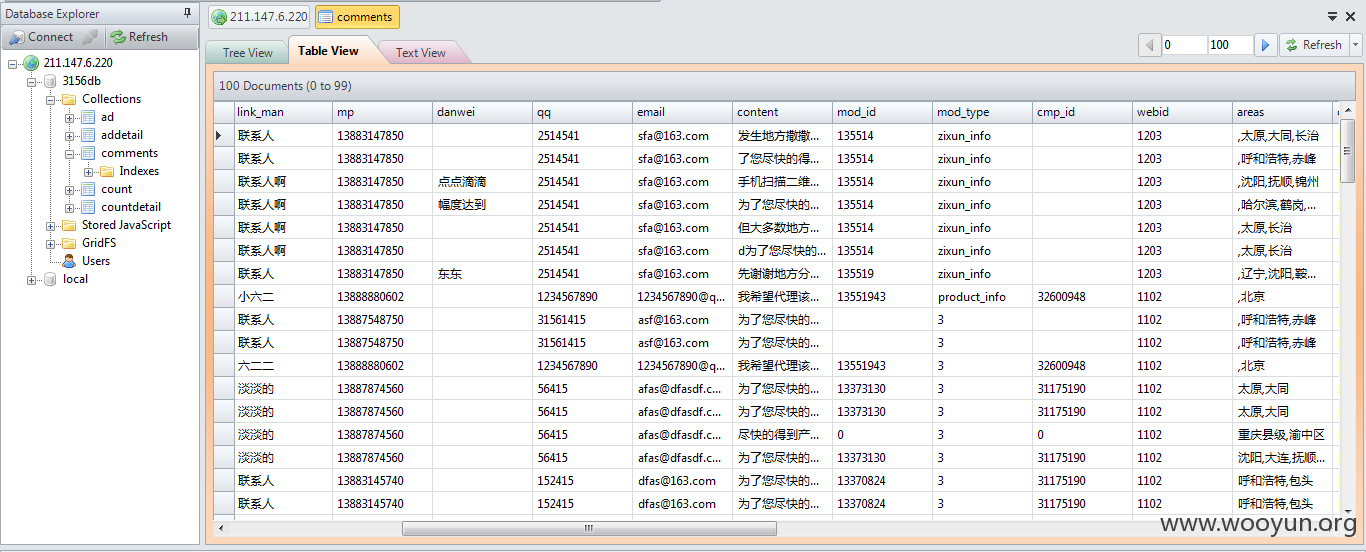Expand the Stored JavaScript node
Image resolution: width=1366 pixels, height=552 pixels.
pos(51,225)
